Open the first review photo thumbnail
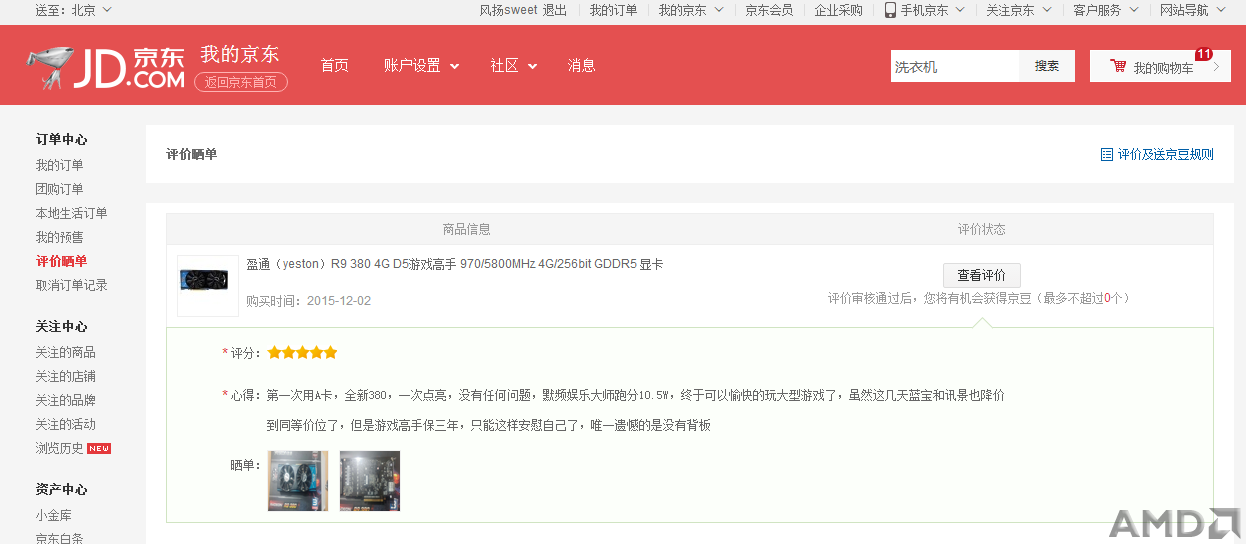 [x=297, y=481]
